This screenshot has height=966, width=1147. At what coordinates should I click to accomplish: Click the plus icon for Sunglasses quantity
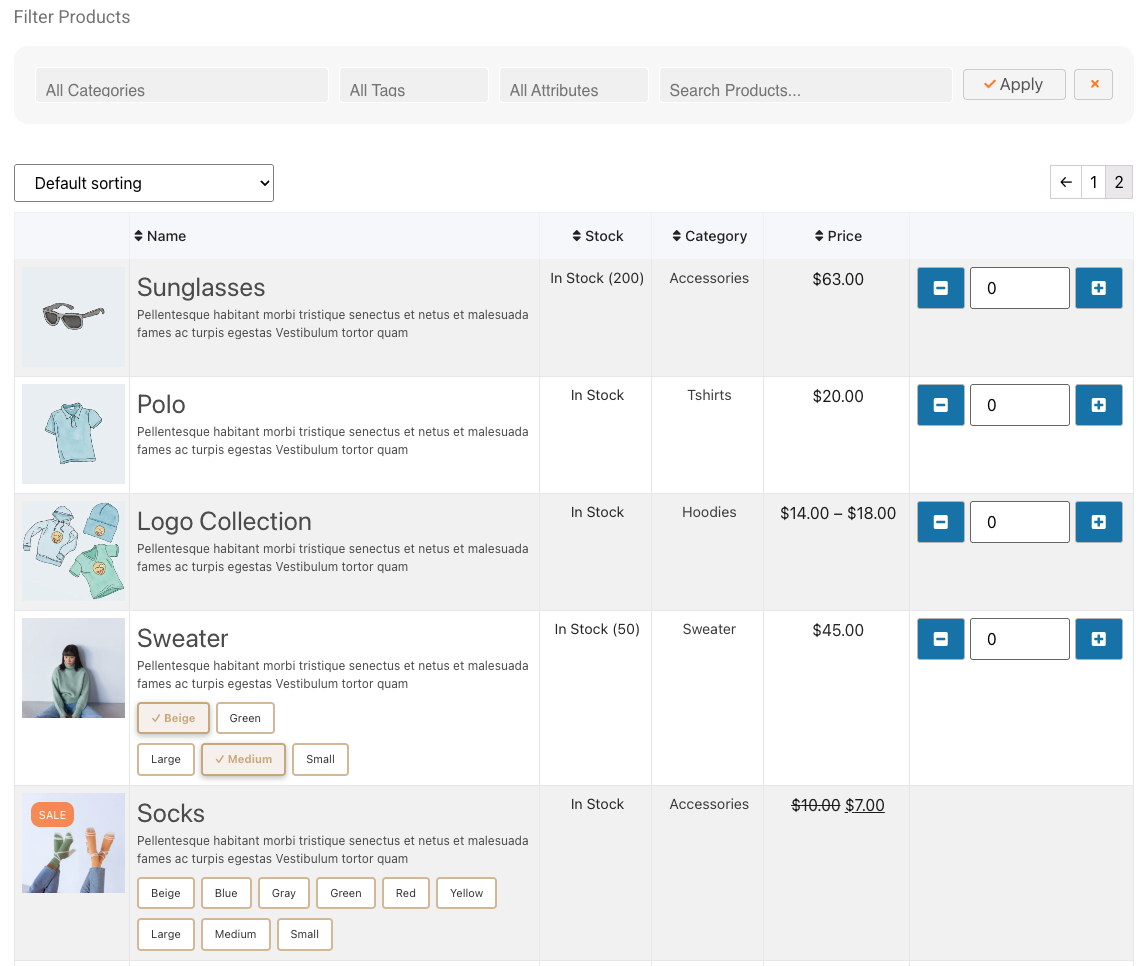pyautogui.click(x=1098, y=288)
